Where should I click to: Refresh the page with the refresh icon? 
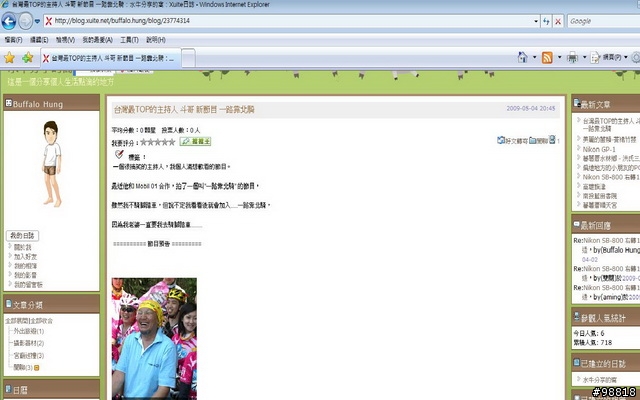[546, 21]
